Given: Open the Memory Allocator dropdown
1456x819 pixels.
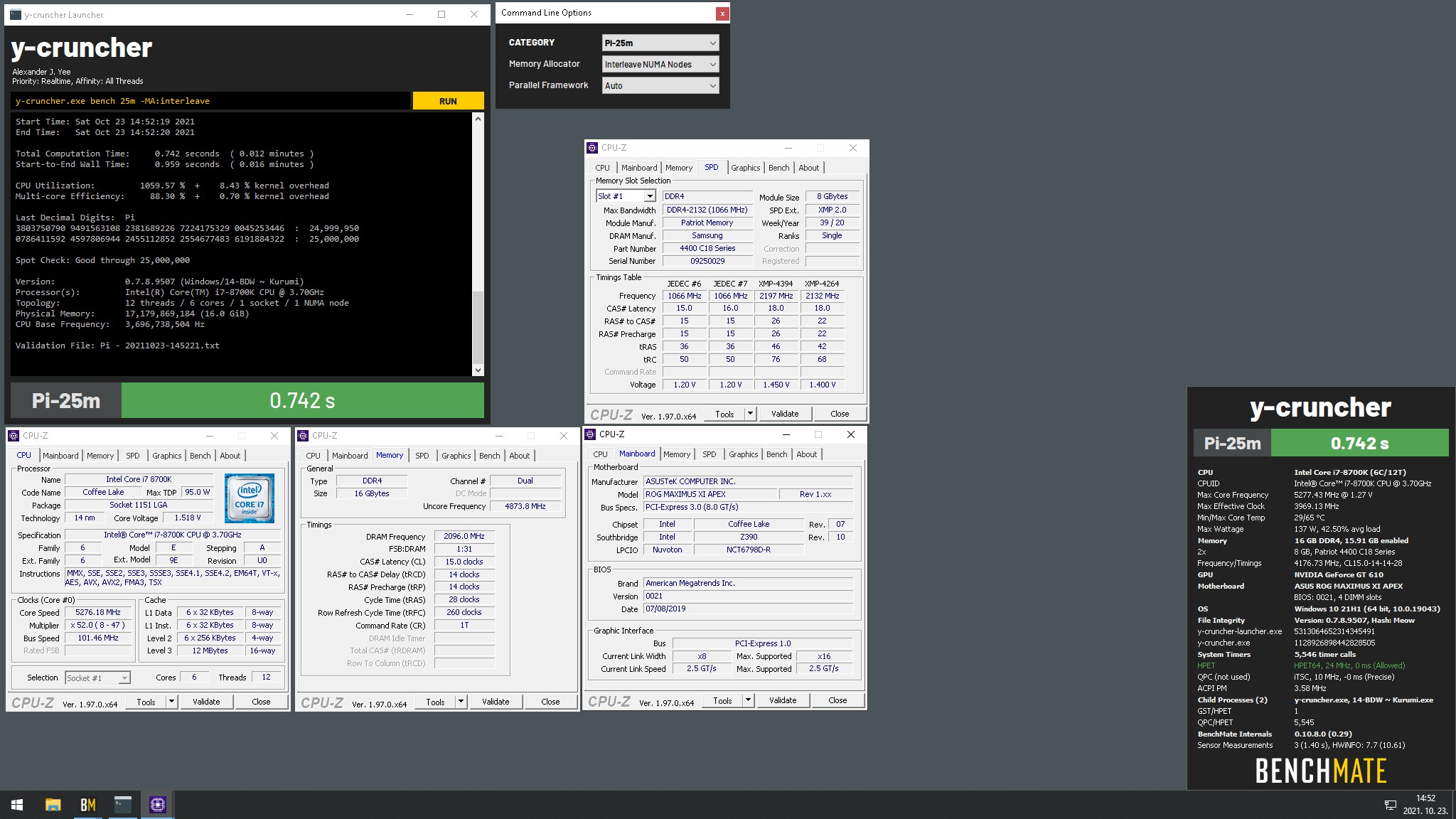Looking at the screenshot, I should pos(660,64).
